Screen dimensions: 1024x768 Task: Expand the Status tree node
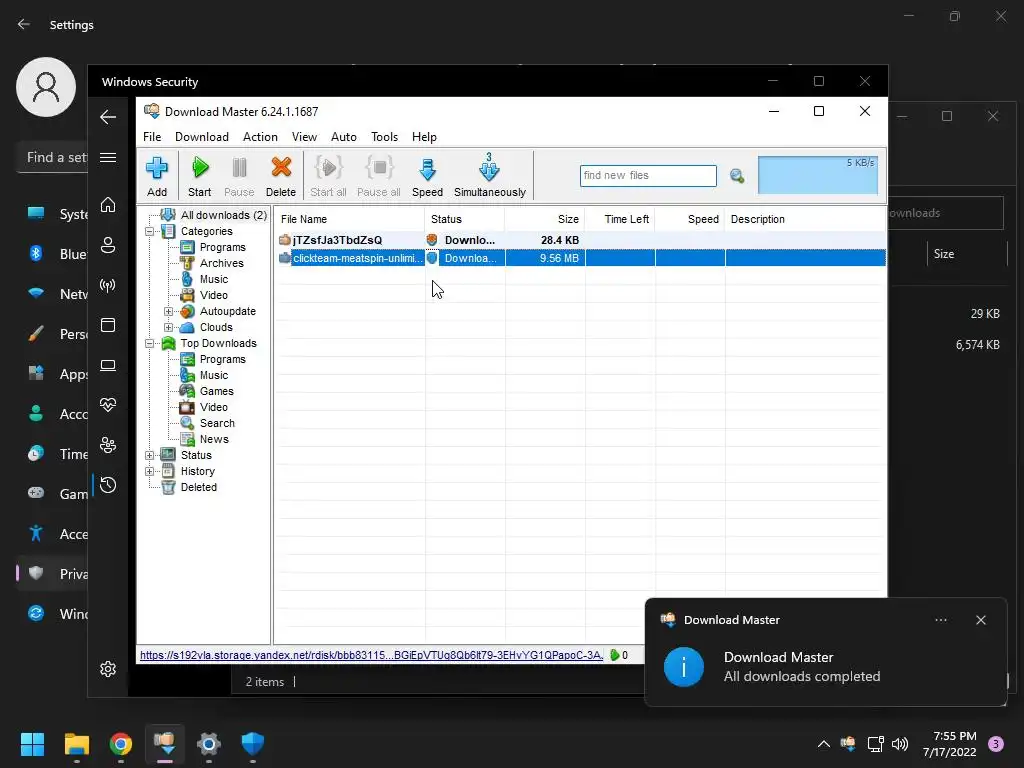pyautogui.click(x=150, y=455)
